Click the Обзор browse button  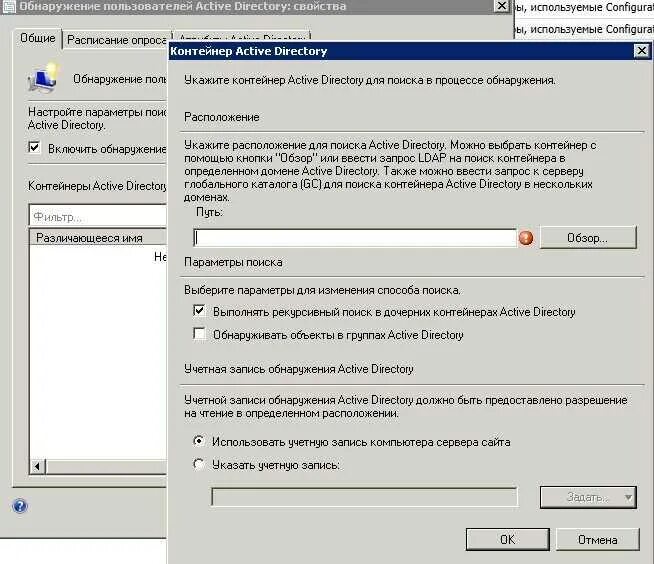(x=588, y=238)
